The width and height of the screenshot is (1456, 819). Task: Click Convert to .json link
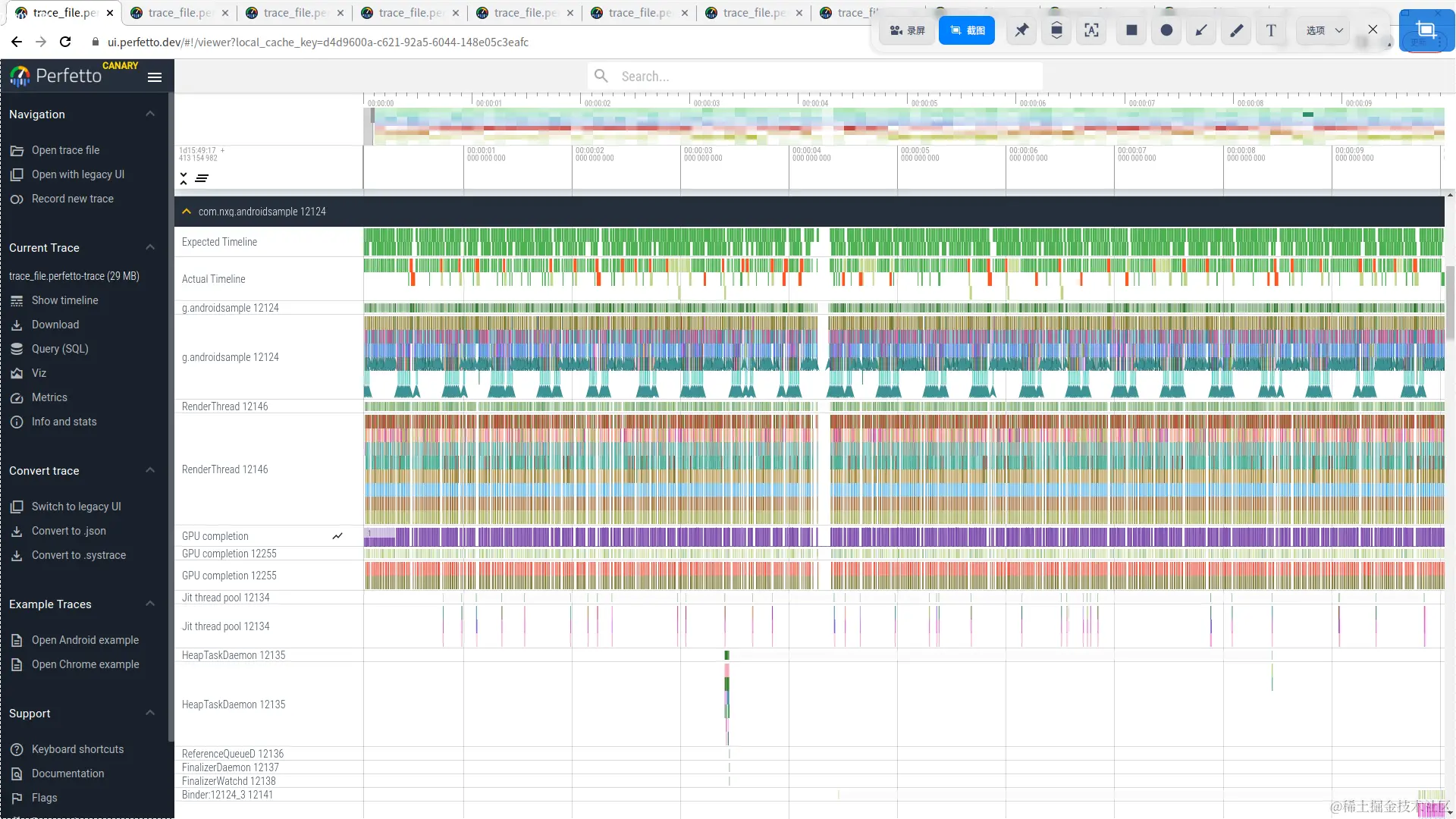tap(68, 531)
